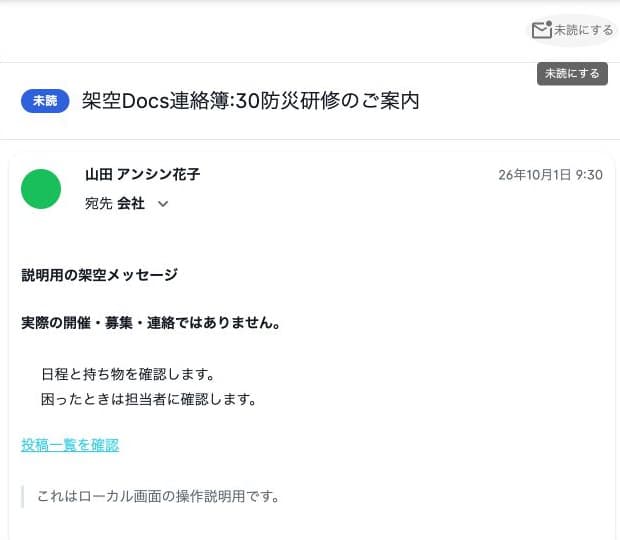This screenshot has height=540, width=620.
Task: Click sender name 山田 アンシン花子
Action: [x=142, y=174]
